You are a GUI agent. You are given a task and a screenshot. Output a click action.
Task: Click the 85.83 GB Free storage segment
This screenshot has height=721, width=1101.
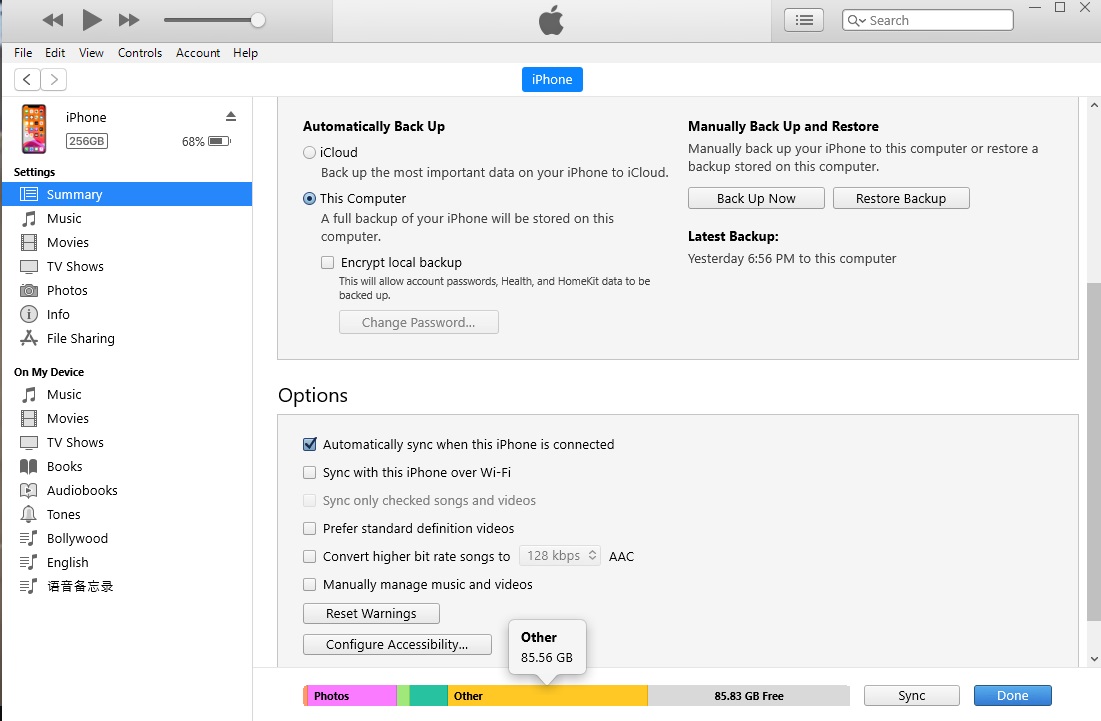pyautogui.click(x=749, y=696)
